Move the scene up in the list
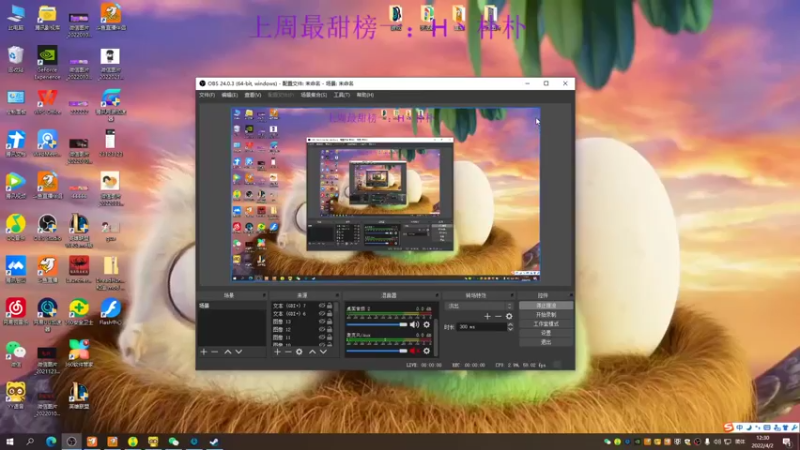The height and width of the screenshot is (450, 800). pyautogui.click(x=228, y=352)
